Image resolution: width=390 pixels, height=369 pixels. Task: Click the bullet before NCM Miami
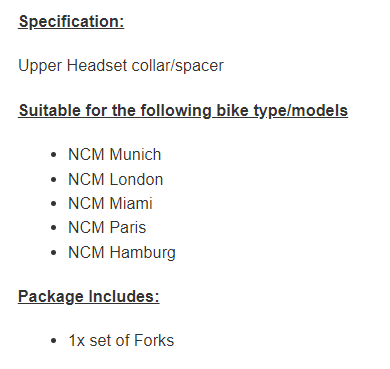click(54, 204)
